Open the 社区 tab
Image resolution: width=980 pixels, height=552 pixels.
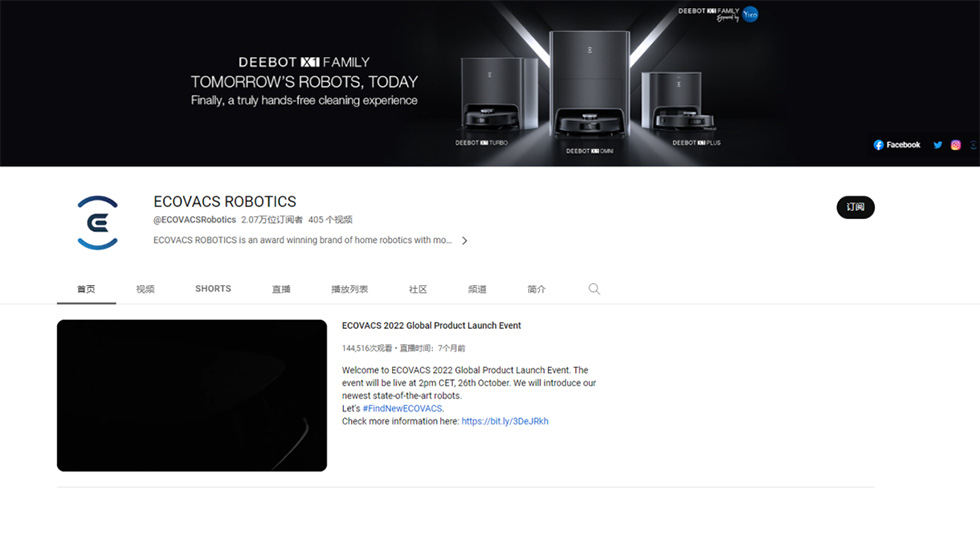[x=418, y=289]
